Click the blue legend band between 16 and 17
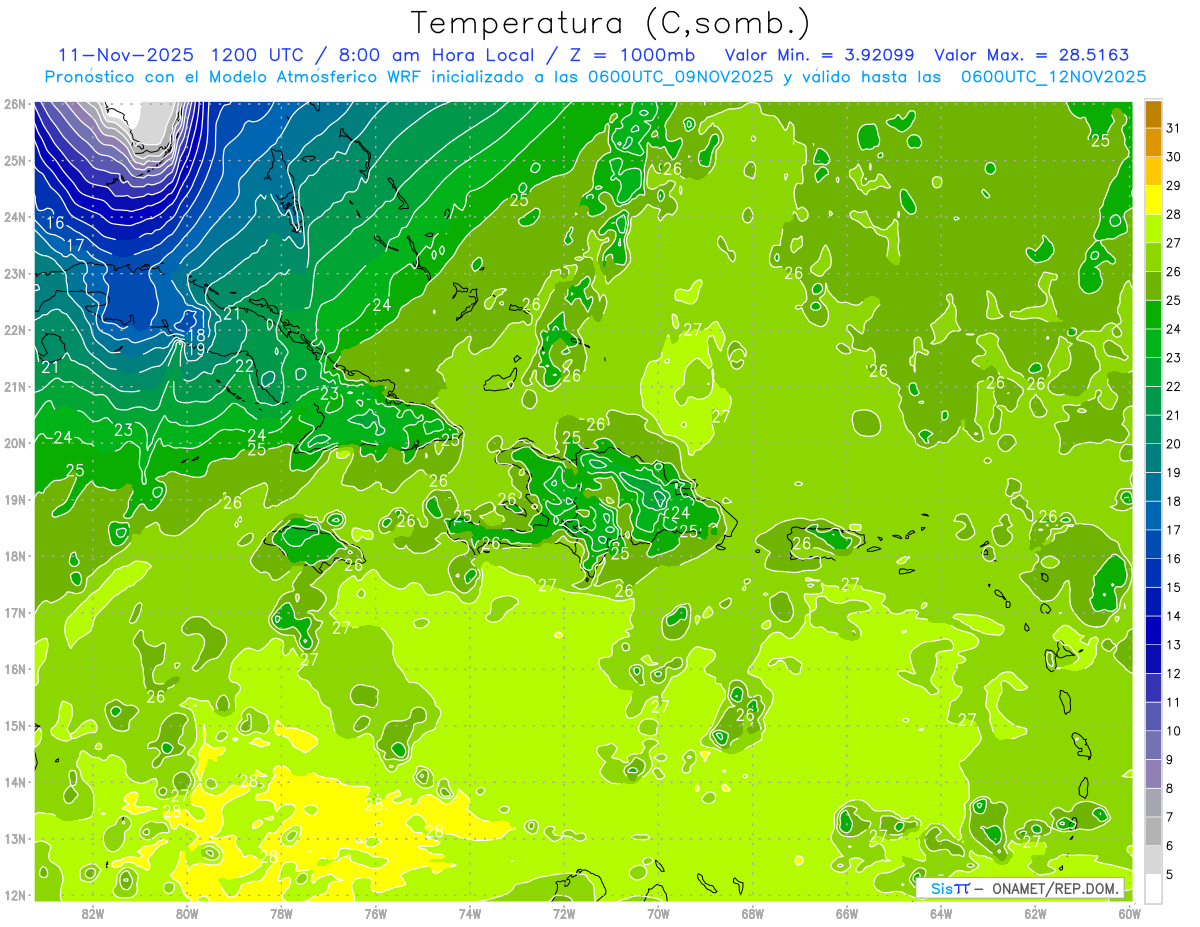Viewport: 1200px width, 927px height. coord(1153,545)
